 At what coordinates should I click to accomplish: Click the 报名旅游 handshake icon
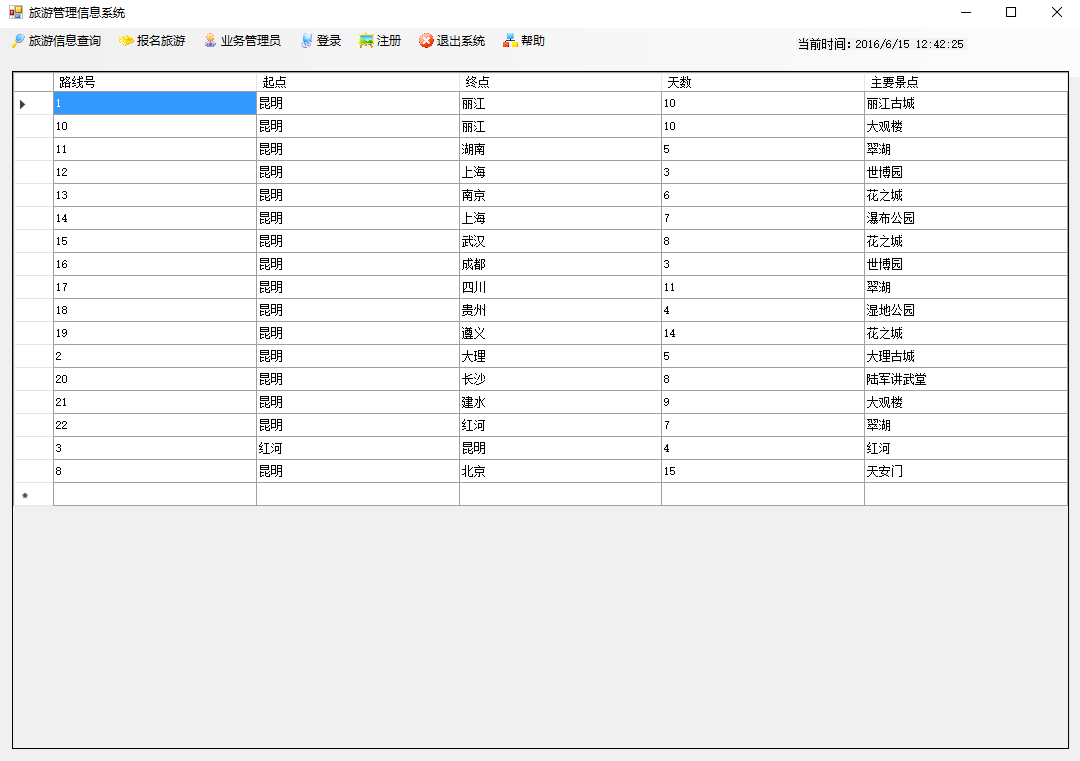click(x=126, y=41)
